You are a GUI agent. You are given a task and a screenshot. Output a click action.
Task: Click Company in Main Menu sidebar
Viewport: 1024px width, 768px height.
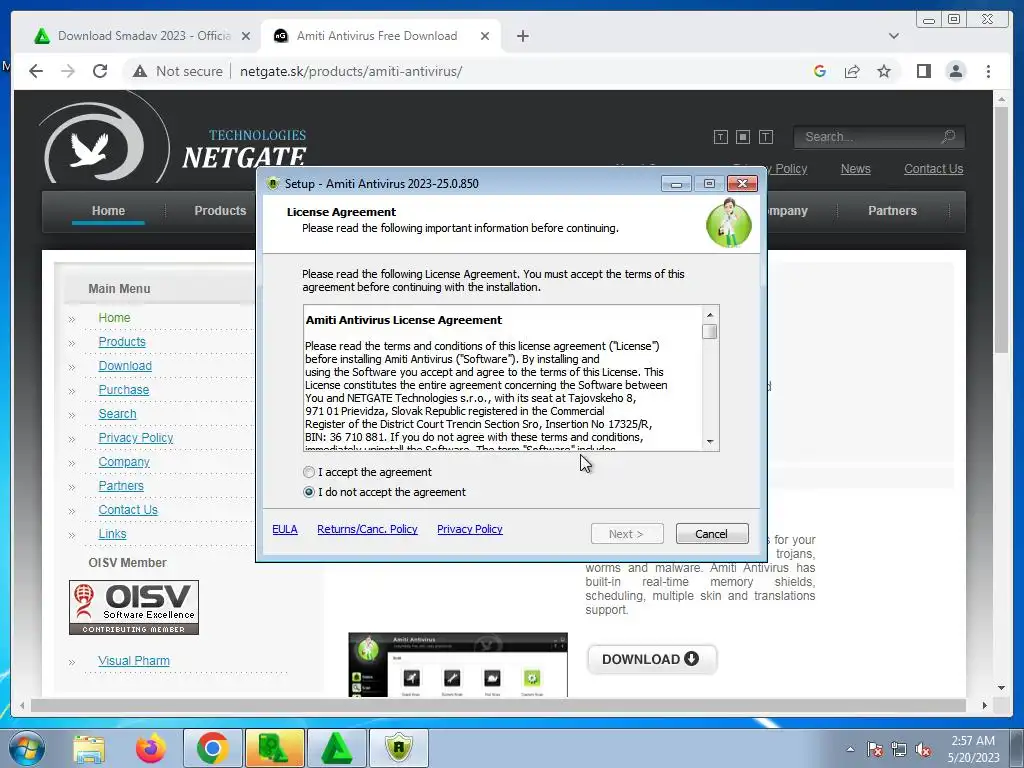pos(124,462)
